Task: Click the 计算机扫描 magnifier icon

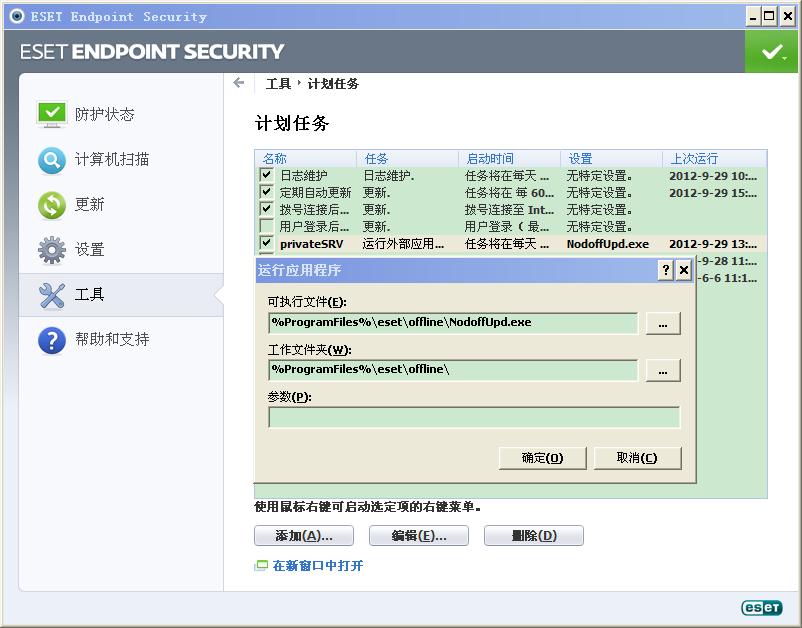Action: [x=52, y=160]
